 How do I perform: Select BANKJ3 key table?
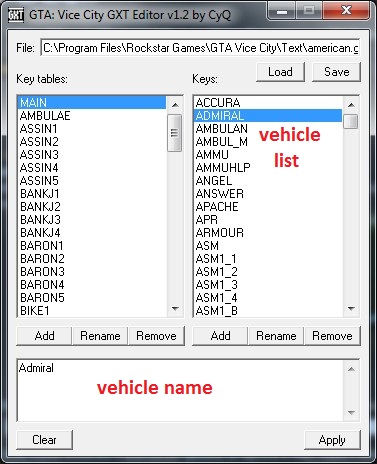click(x=92, y=219)
